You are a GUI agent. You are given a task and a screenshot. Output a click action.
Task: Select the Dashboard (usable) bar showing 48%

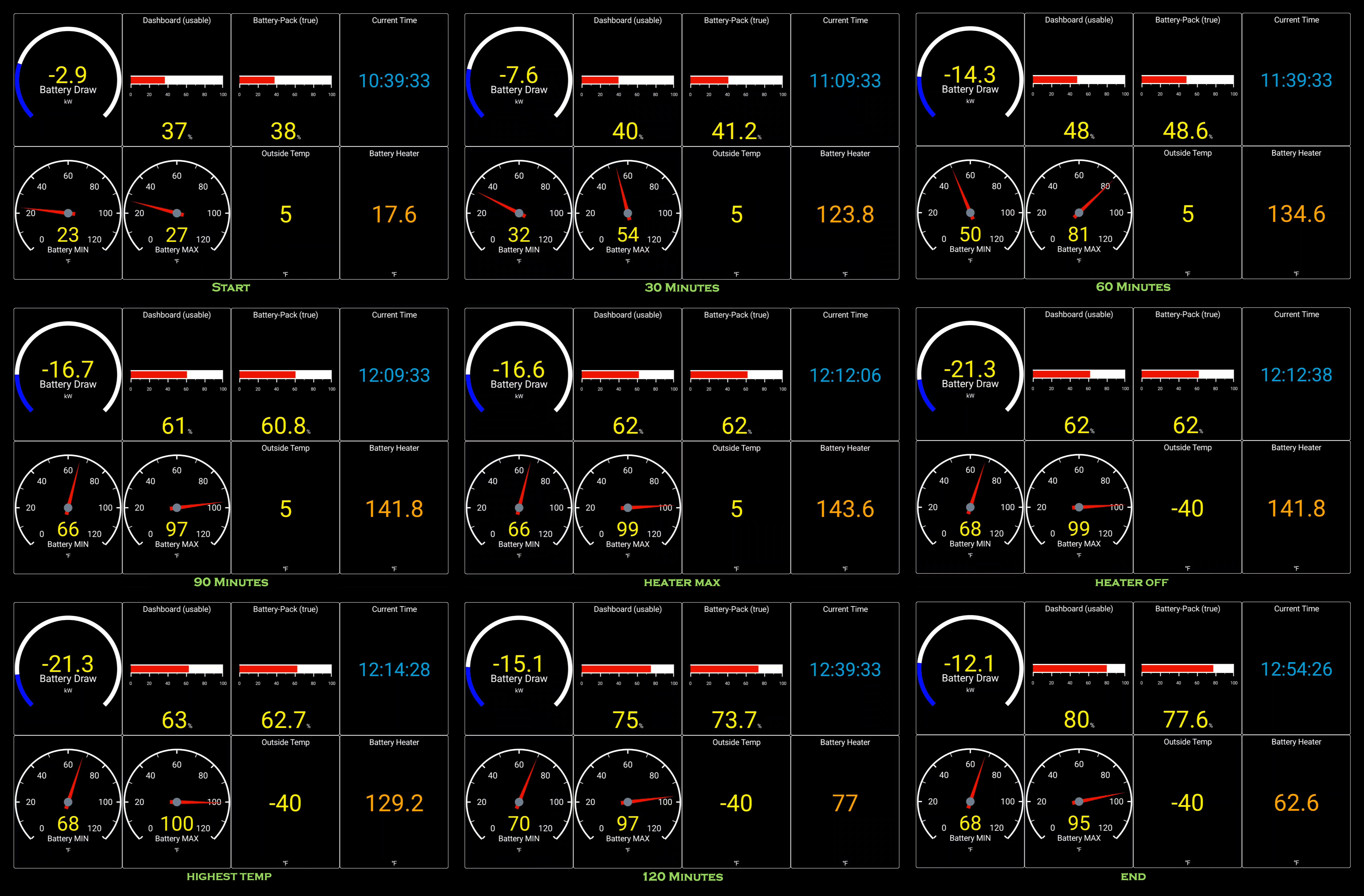[x=1079, y=80]
